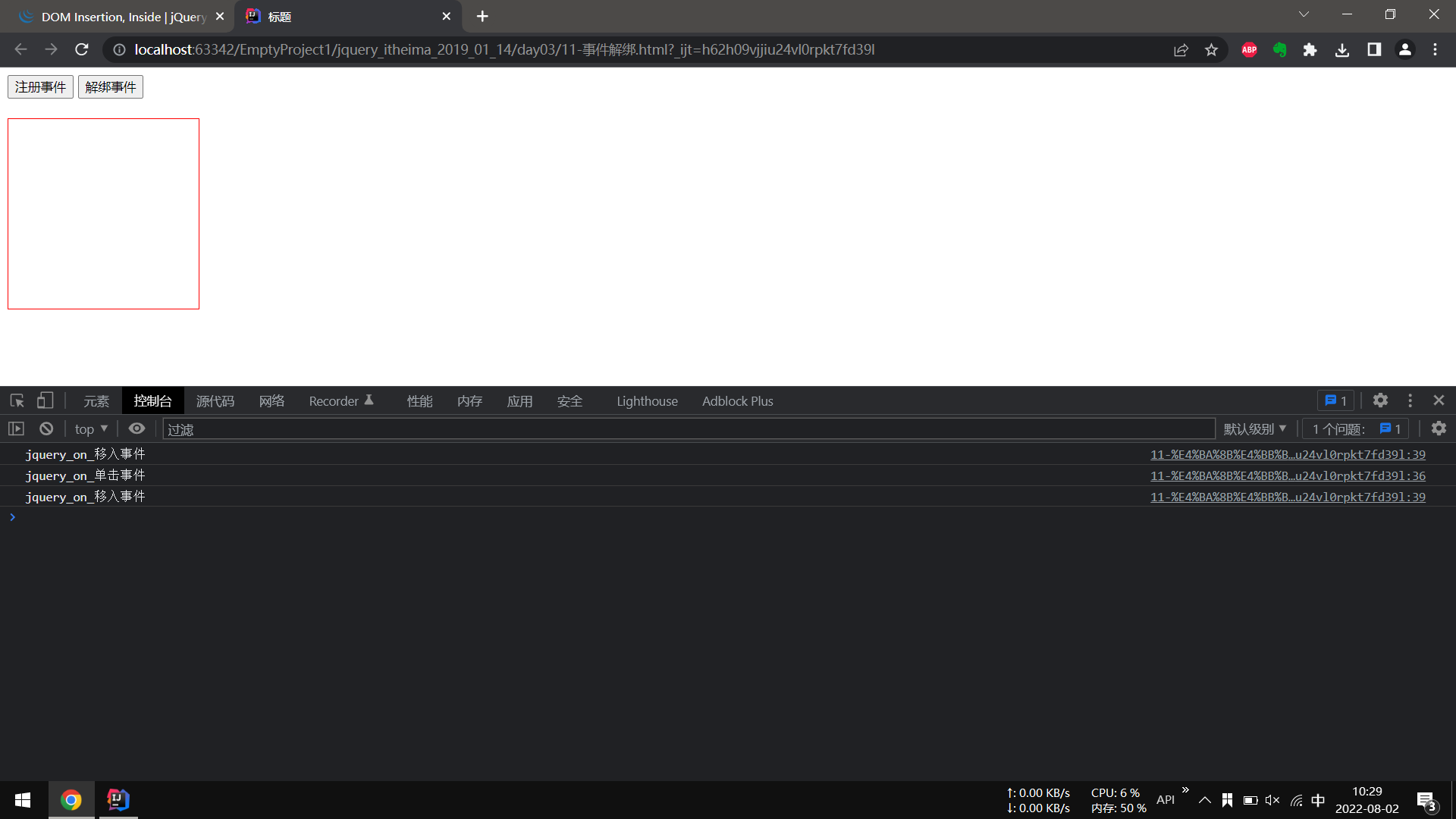1456x819 pixels.
Task: Open the Evernote elephant extension
Action: pyautogui.click(x=1280, y=49)
